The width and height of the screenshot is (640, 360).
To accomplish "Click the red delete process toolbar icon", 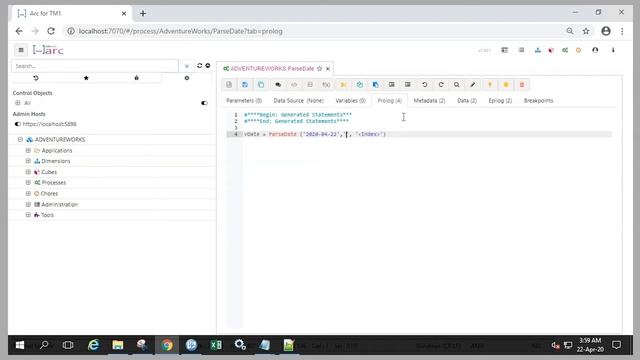I will (522, 84).
